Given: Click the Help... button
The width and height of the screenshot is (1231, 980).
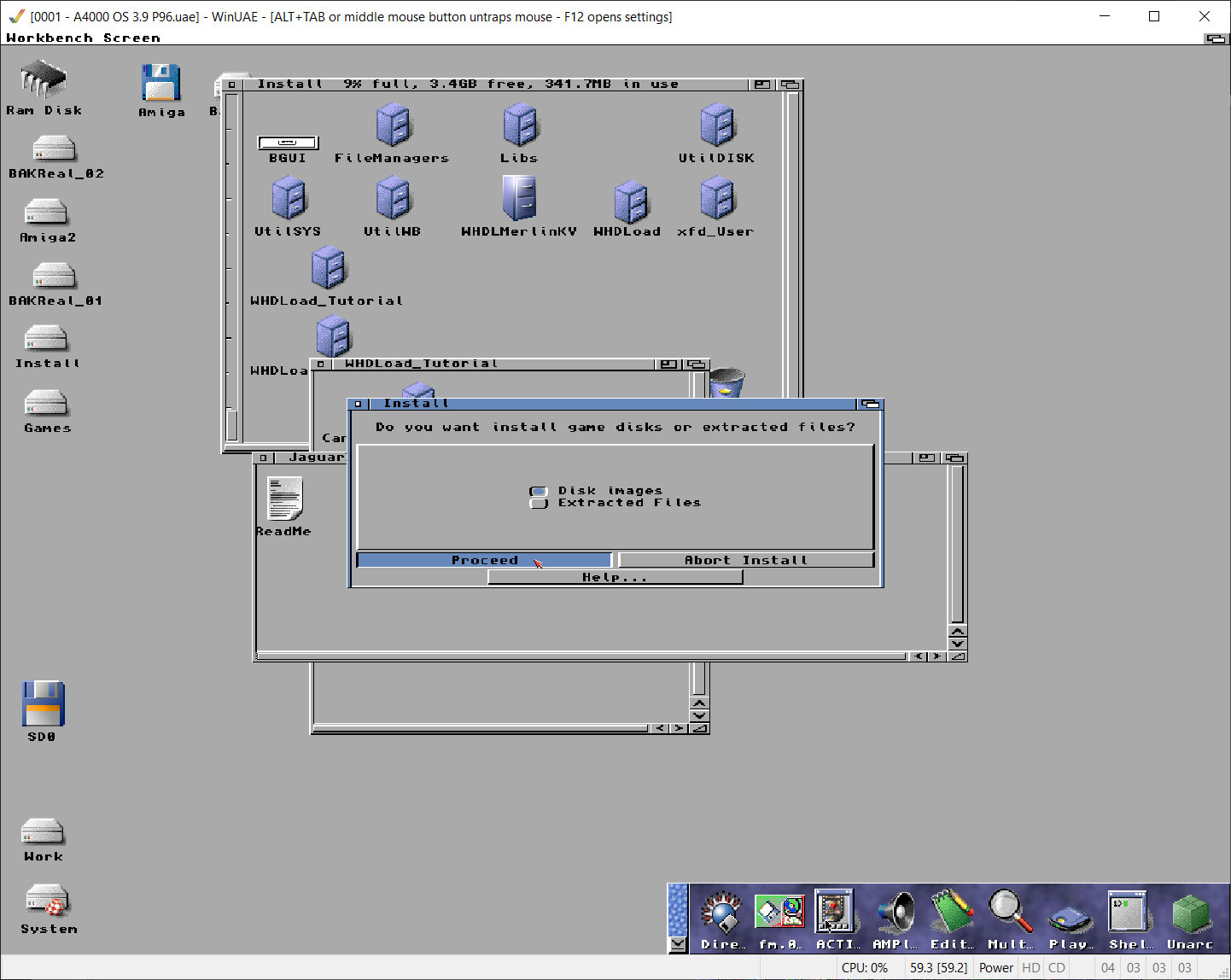Looking at the screenshot, I should [615, 577].
